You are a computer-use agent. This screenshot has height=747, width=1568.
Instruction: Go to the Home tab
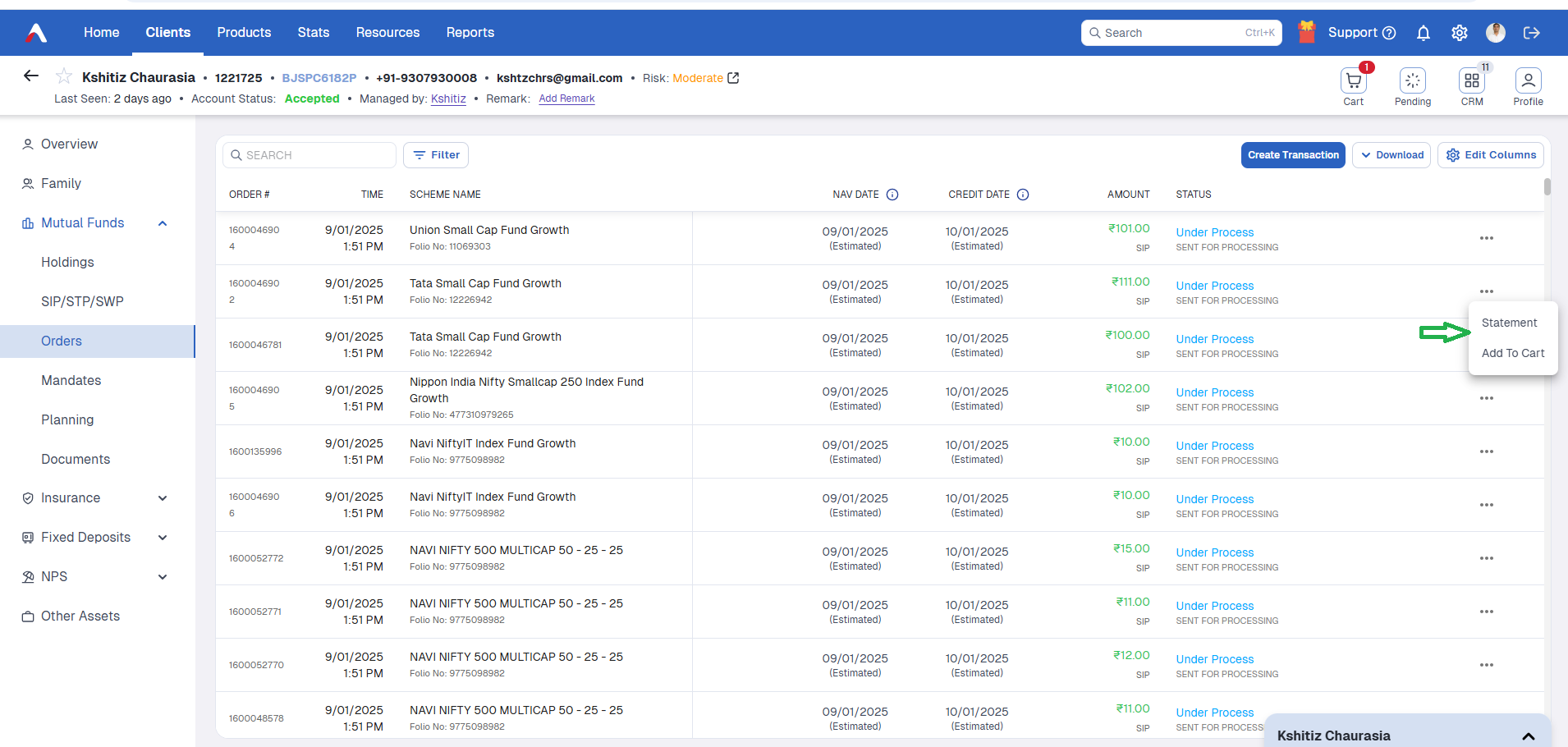[x=102, y=33]
